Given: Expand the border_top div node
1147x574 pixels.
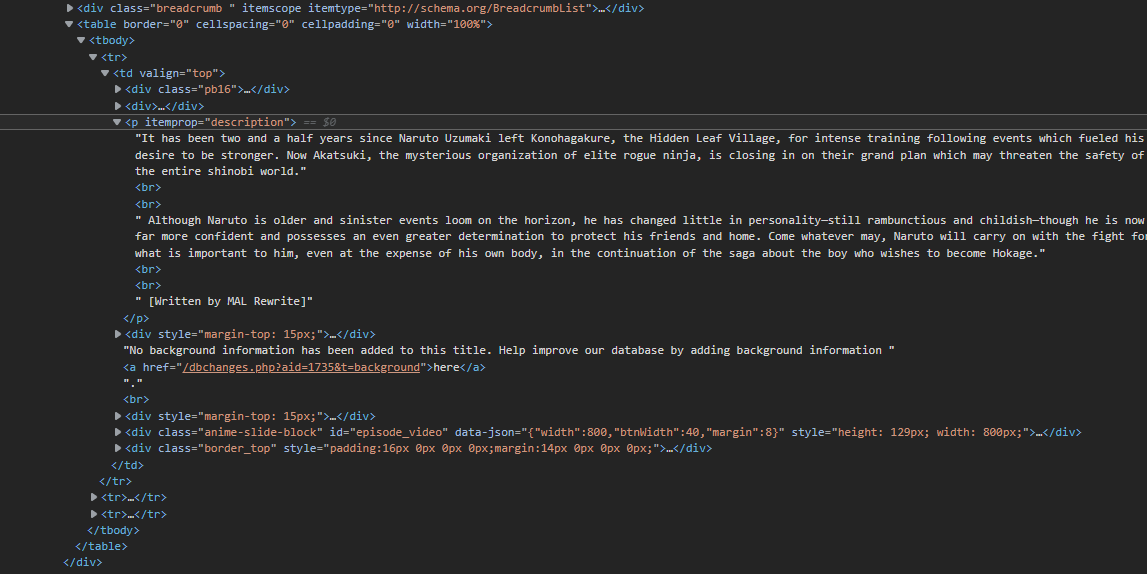Looking at the screenshot, I should pos(118,448).
